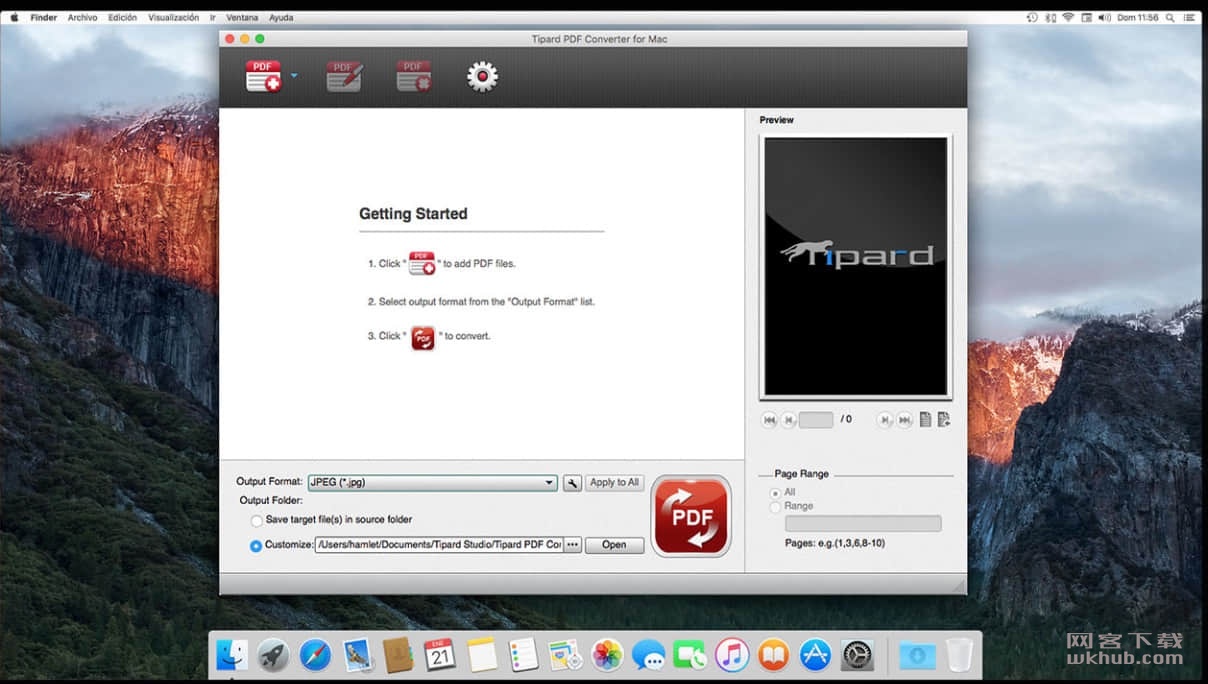Click the Apply to All button
The height and width of the screenshot is (684, 1208).
coord(614,483)
